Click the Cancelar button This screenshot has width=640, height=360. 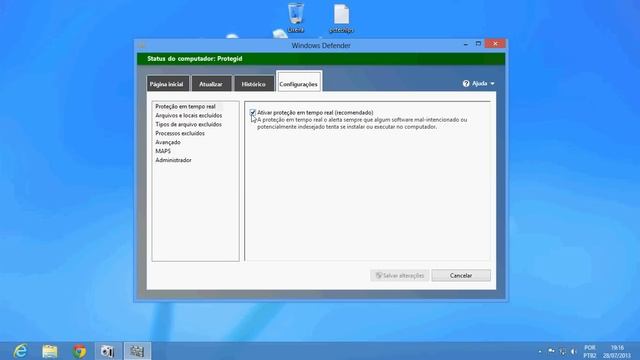tap(461, 276)
